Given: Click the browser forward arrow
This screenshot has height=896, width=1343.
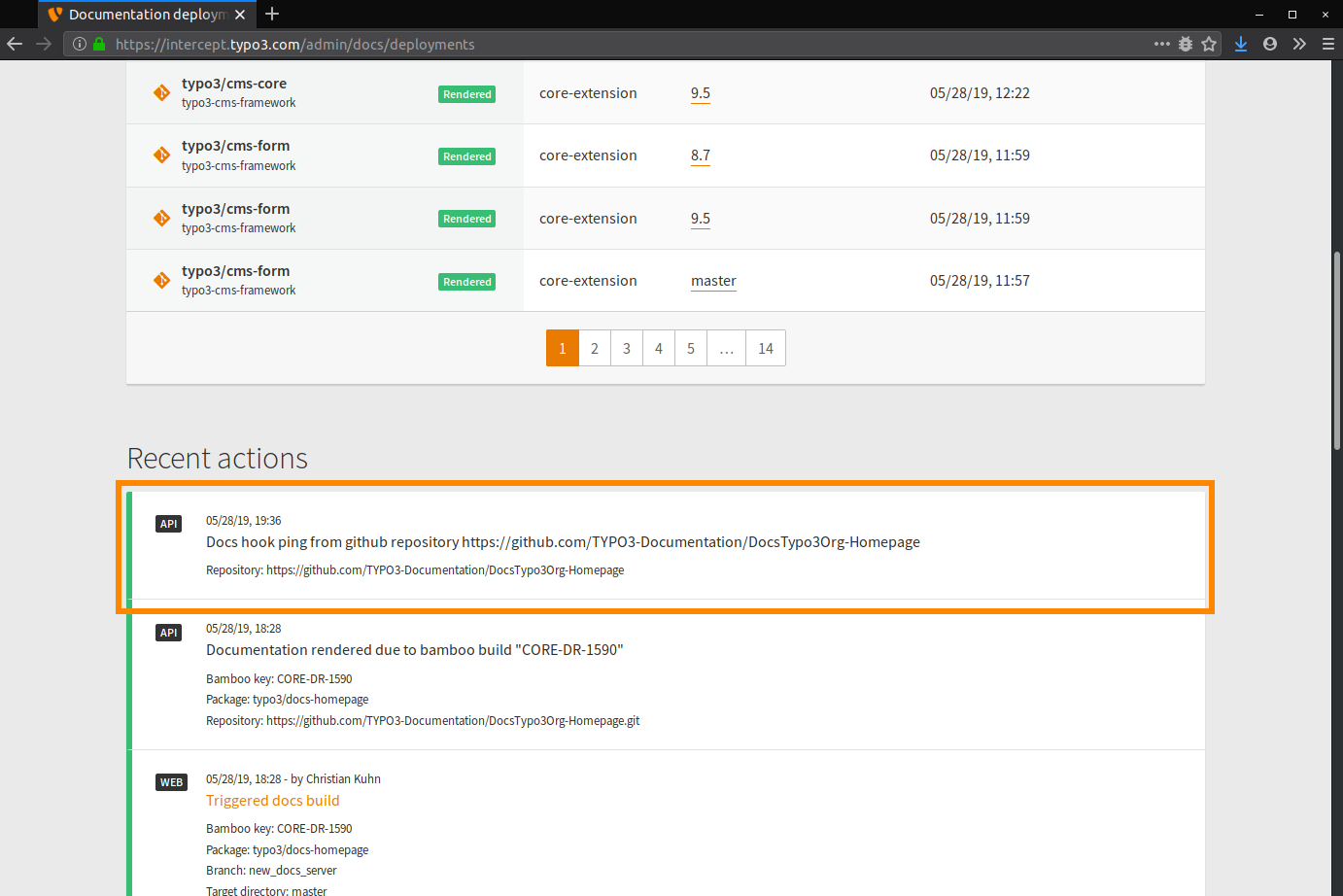Looking at the screenshot, I should coord(44,44).
